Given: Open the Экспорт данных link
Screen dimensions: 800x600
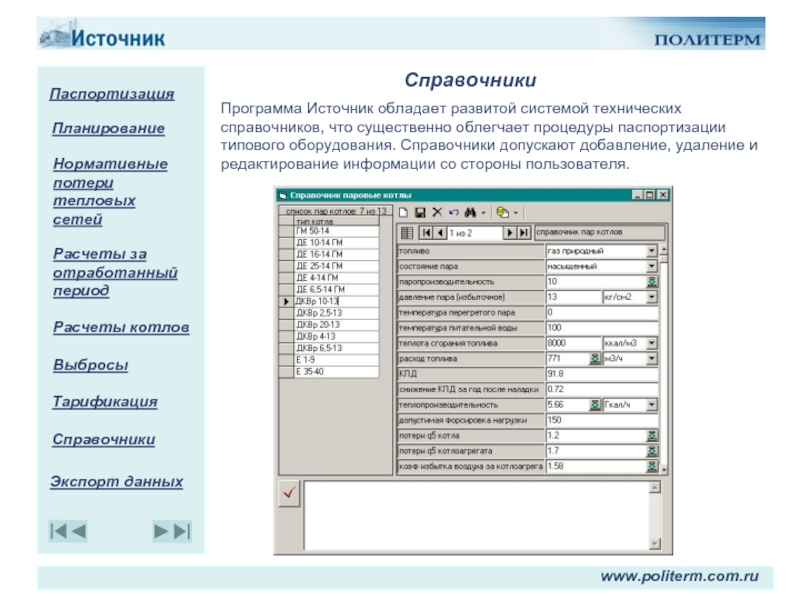Looking at the screenshot, I should coord(116,481).
